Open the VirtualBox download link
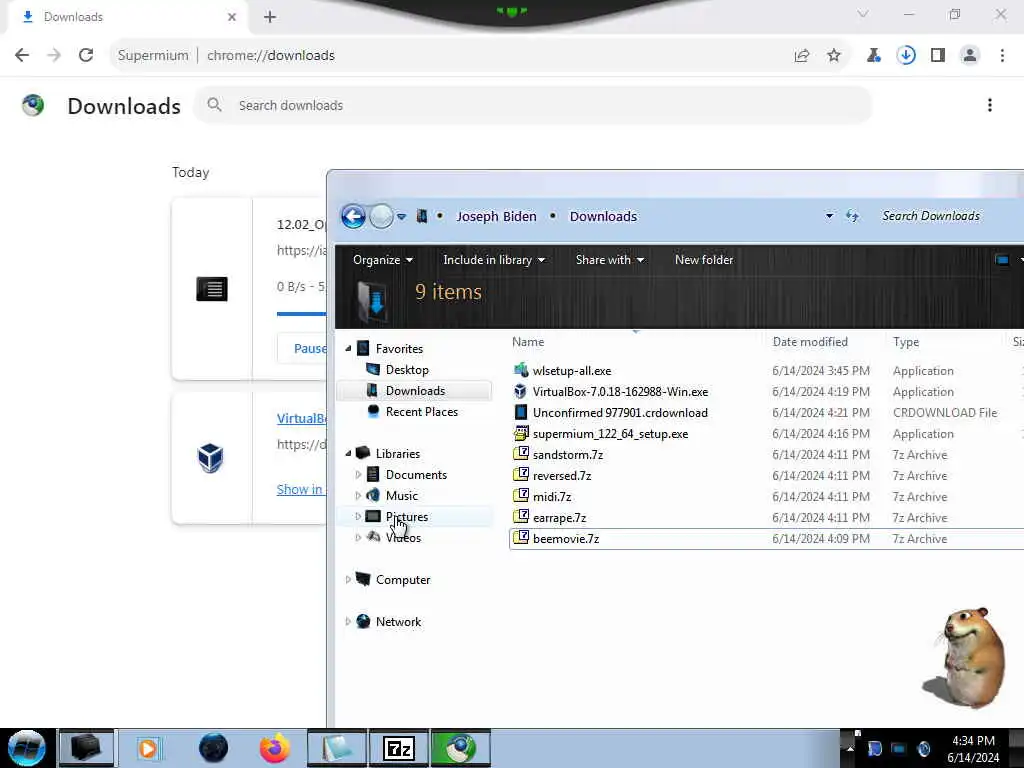 click(301, 419)
